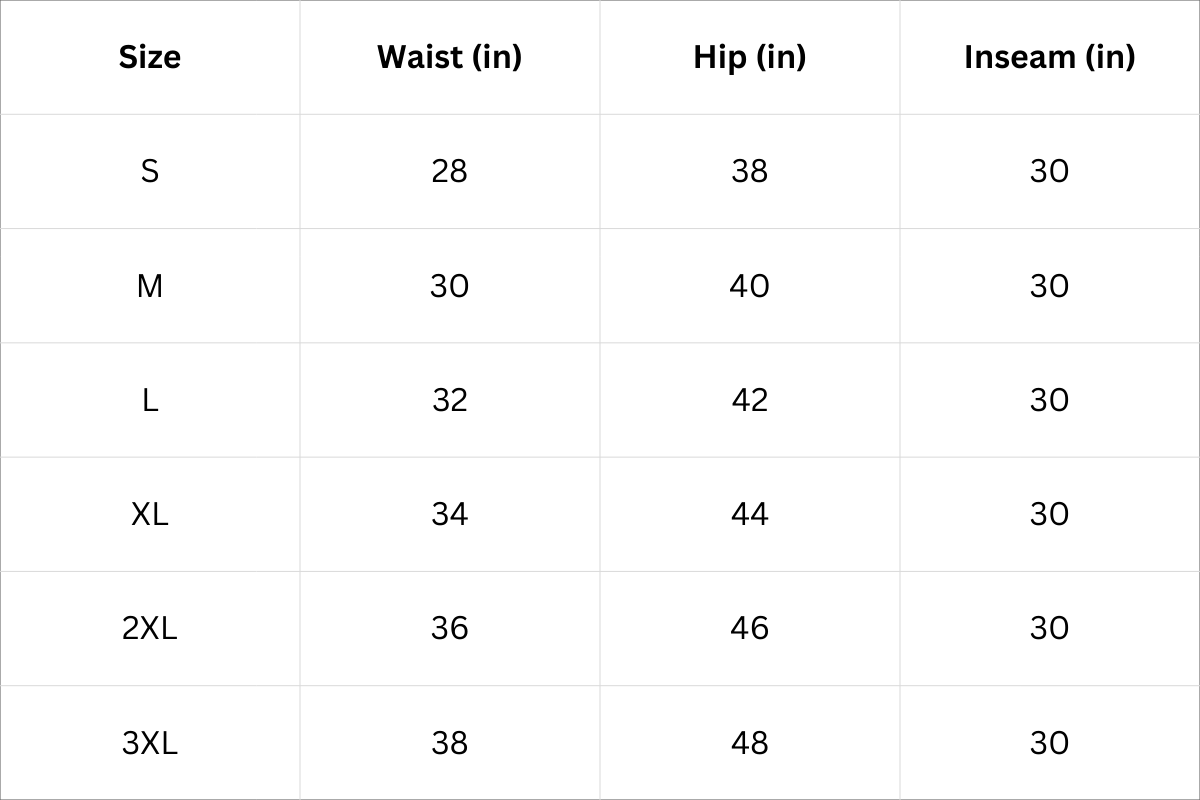Click the Waist (in) column header

tap(449, 57)
